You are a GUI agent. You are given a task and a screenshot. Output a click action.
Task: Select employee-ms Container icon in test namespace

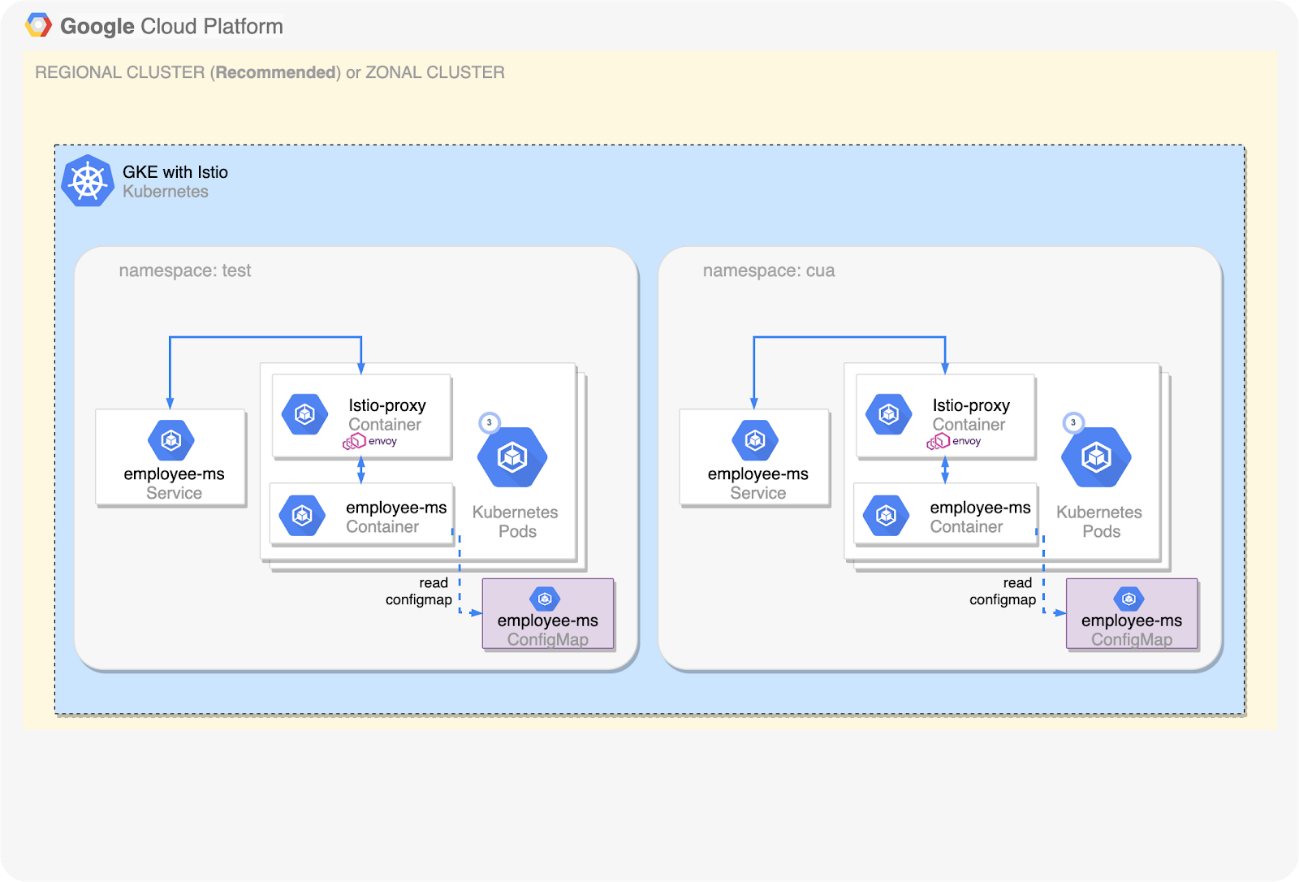pyautogui.click(x=302, y=516)
